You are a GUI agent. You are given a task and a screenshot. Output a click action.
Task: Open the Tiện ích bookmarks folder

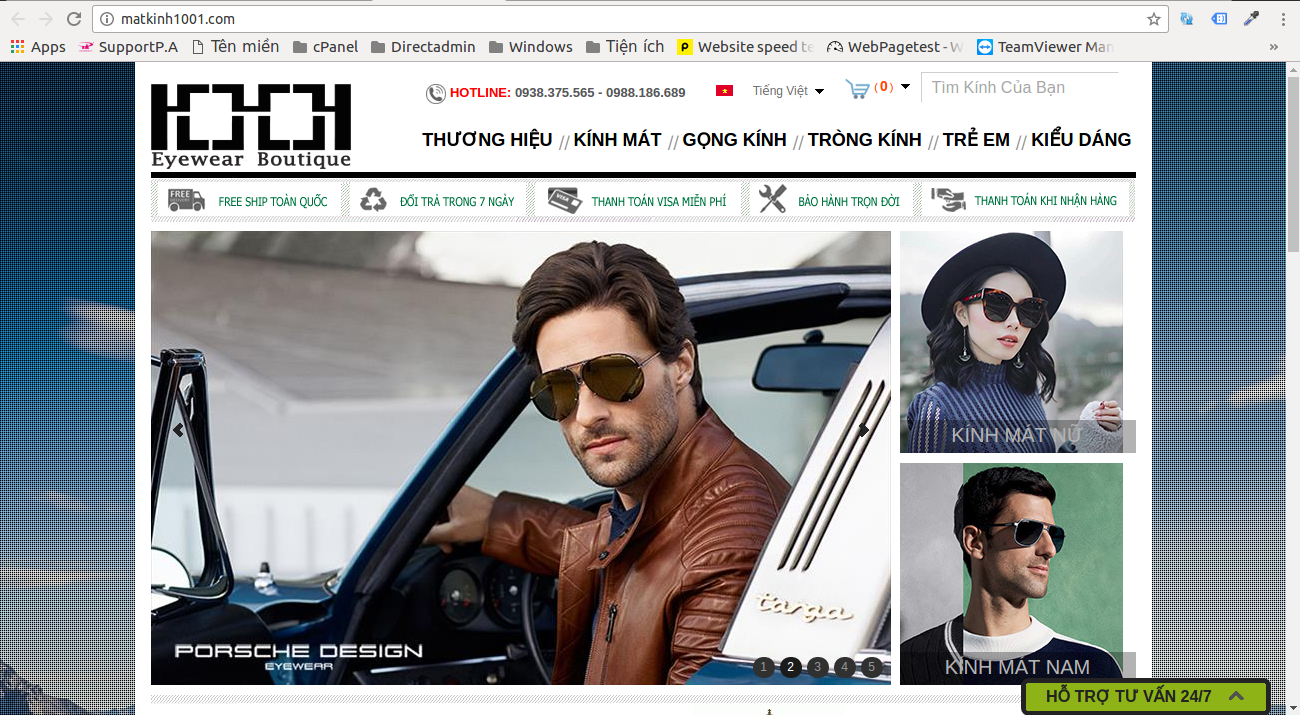click(x=625, y=47)
